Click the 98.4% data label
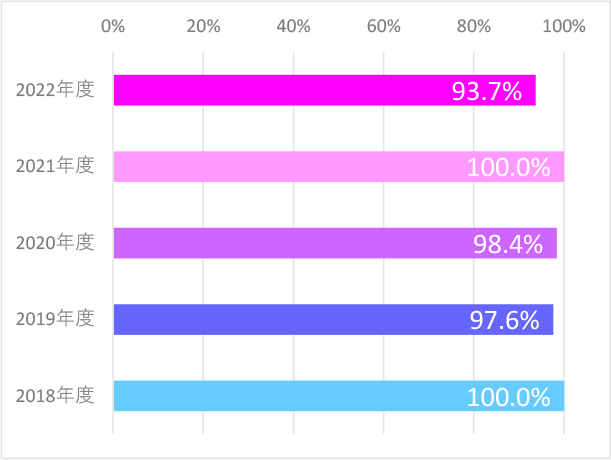Screen dimensions: 611x460 coord(508,244)
